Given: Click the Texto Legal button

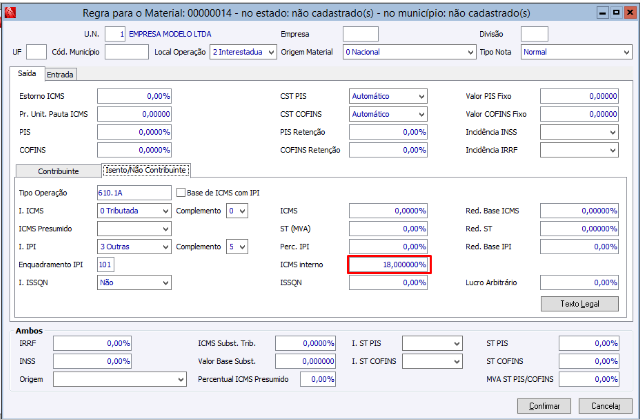Looking at the screenshot, I should point(580,304).
